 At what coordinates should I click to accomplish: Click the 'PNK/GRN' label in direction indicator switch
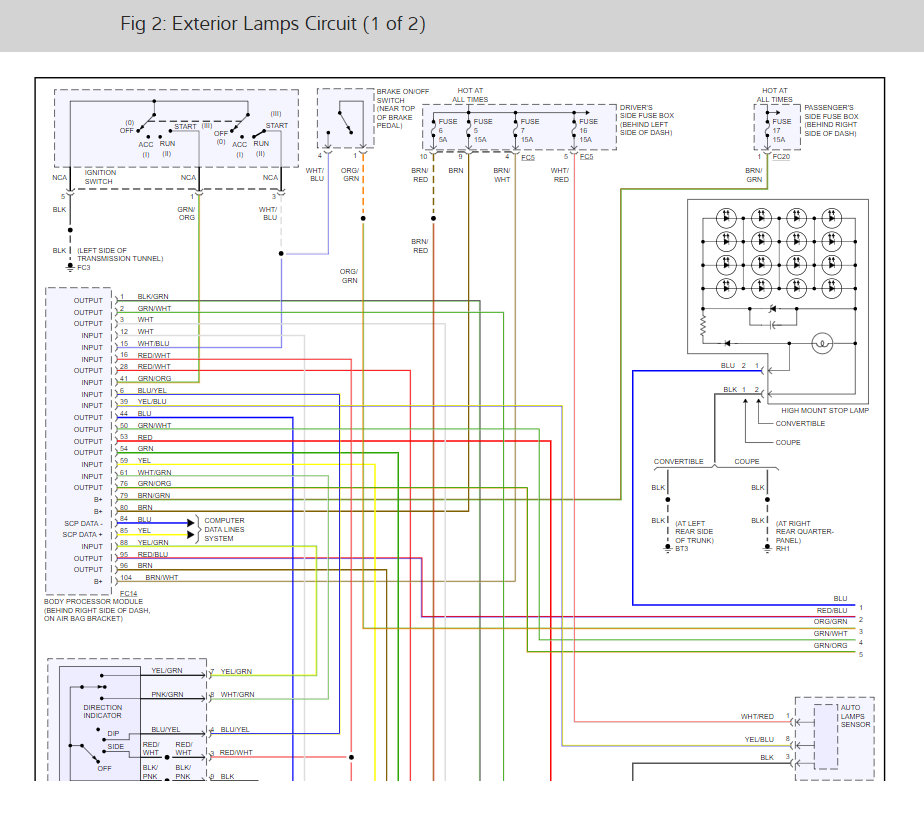point(167,695)
